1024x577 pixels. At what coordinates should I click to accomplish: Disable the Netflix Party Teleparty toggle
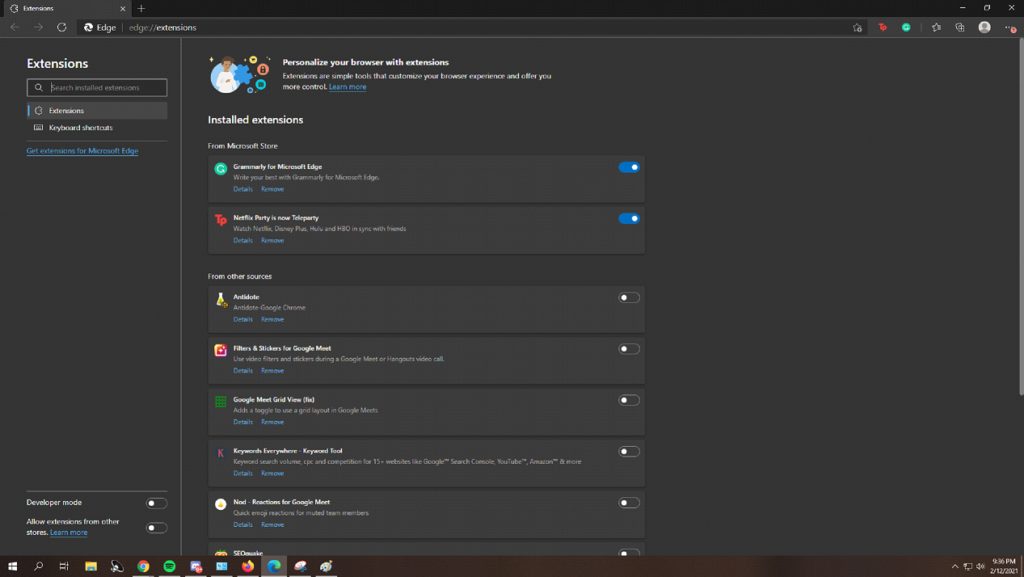(x=629, y=219)
